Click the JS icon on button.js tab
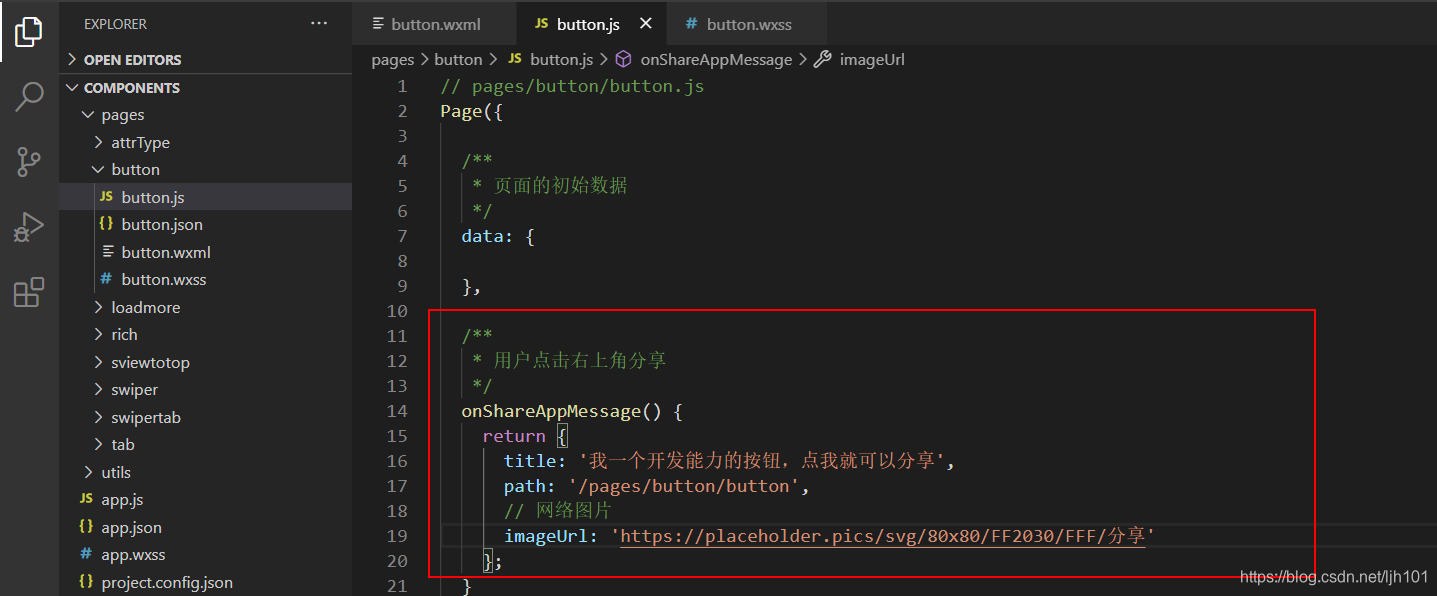 (542, 23)
